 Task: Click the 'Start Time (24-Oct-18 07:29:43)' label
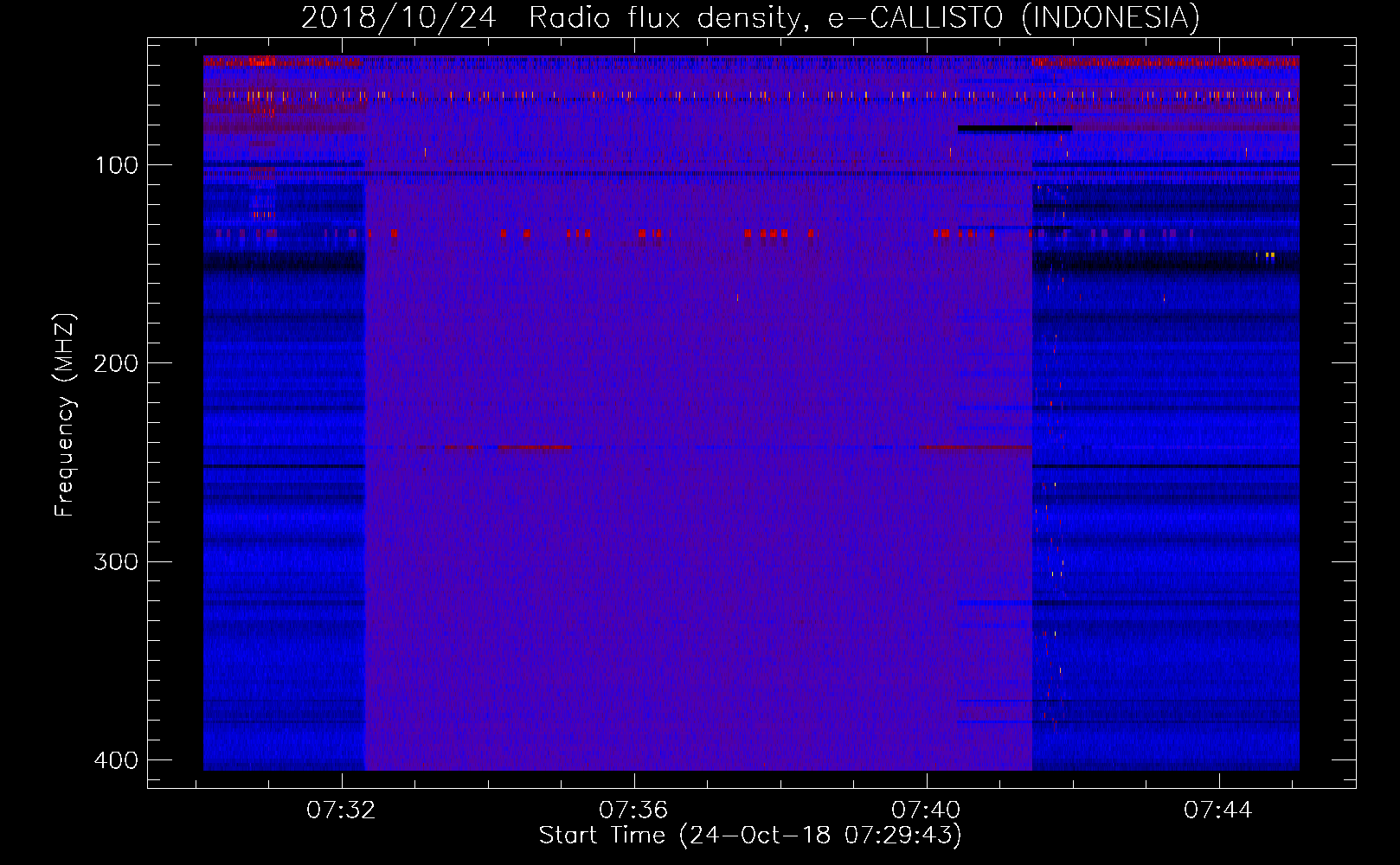pos(750,836)
